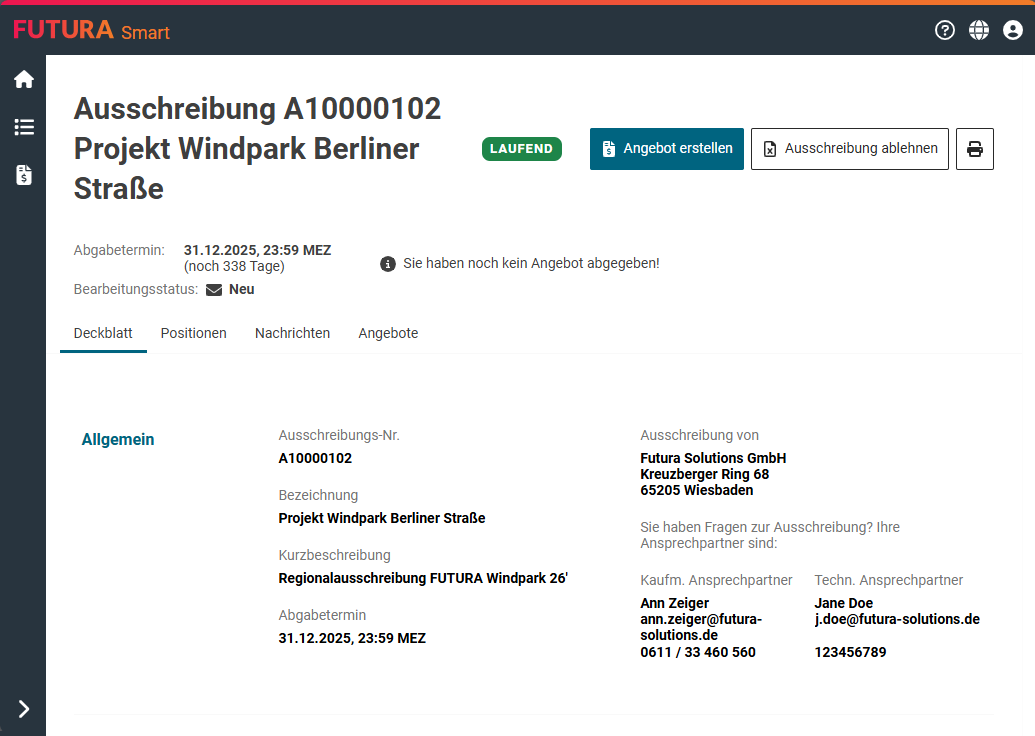Screen dimensions: 1035x736
Task: Open the list view sidebar icon
Action: 23,127
